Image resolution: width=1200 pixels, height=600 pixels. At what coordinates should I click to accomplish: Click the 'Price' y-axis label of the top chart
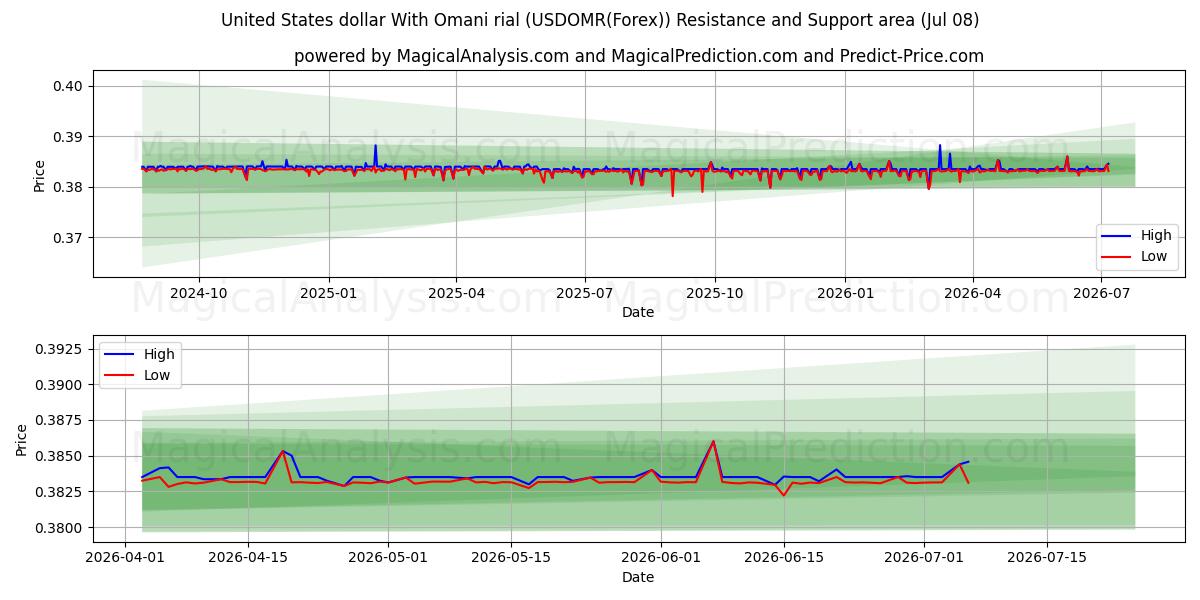coord(40,176)
